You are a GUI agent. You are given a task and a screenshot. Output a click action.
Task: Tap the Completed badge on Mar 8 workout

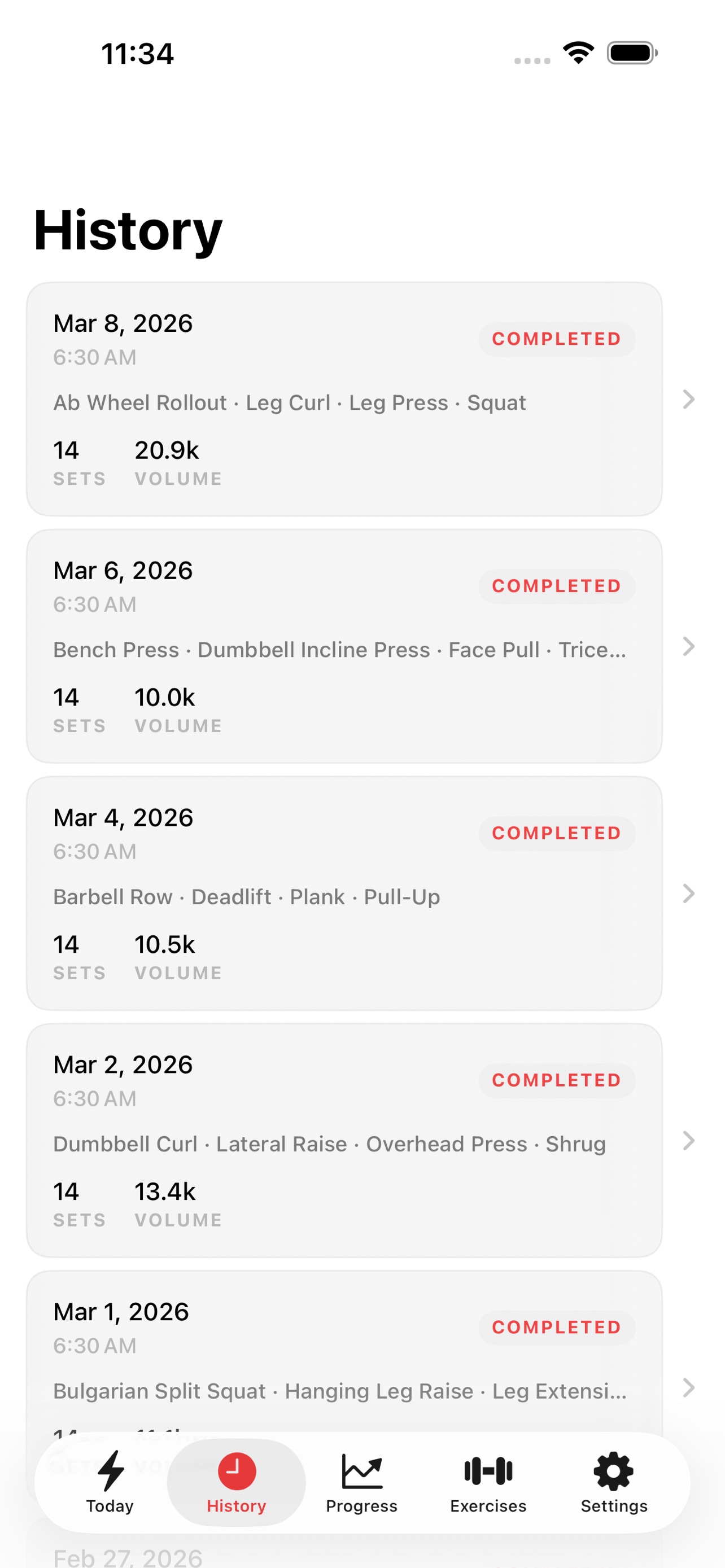556,339
